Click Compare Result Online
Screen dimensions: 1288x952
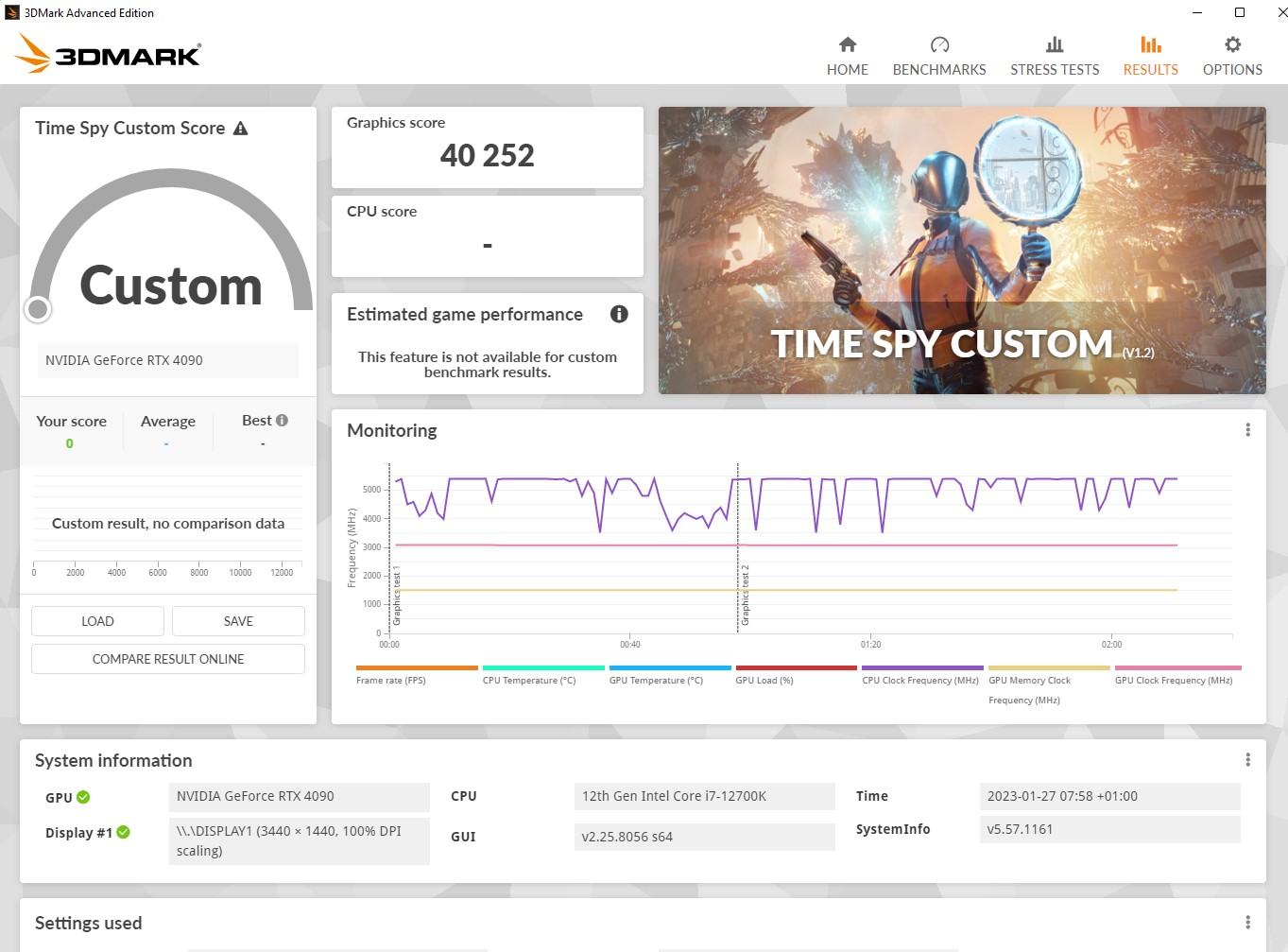click(x=168, y=659)
